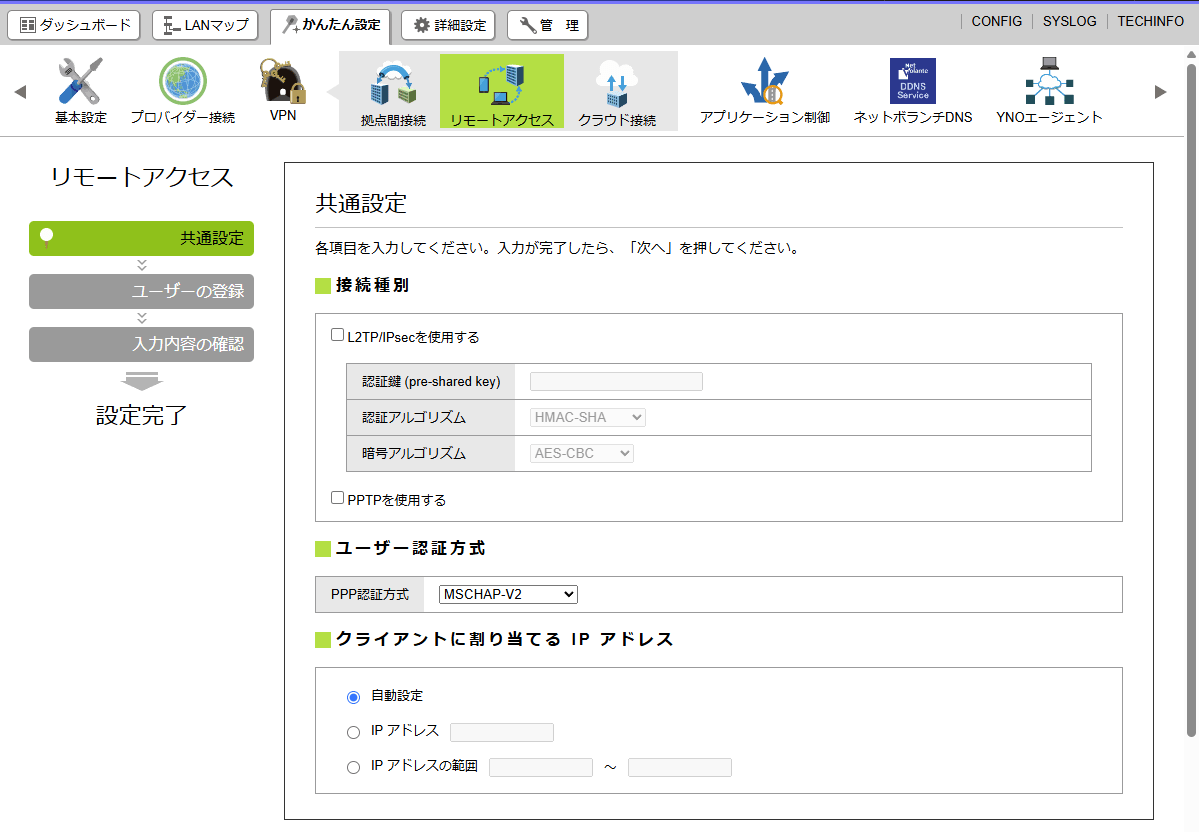Select the 入力内容の確認 step in sidebar
The image size is (1199, 832).
(x=141, y=344)
